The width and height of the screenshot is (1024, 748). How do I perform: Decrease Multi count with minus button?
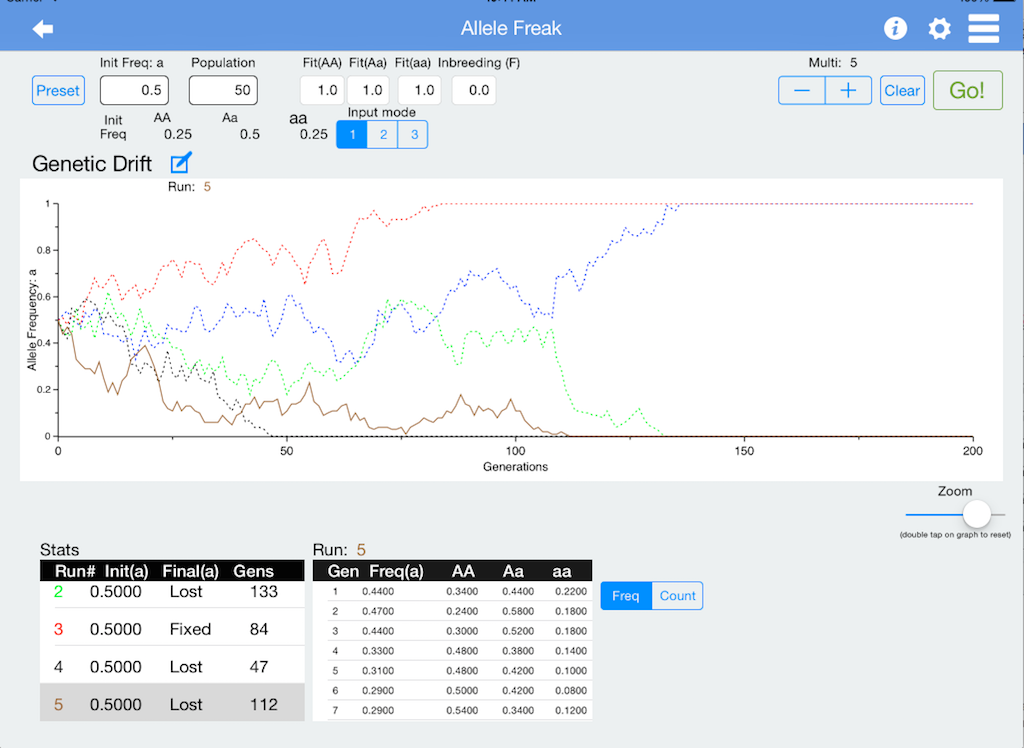[802, 91]
